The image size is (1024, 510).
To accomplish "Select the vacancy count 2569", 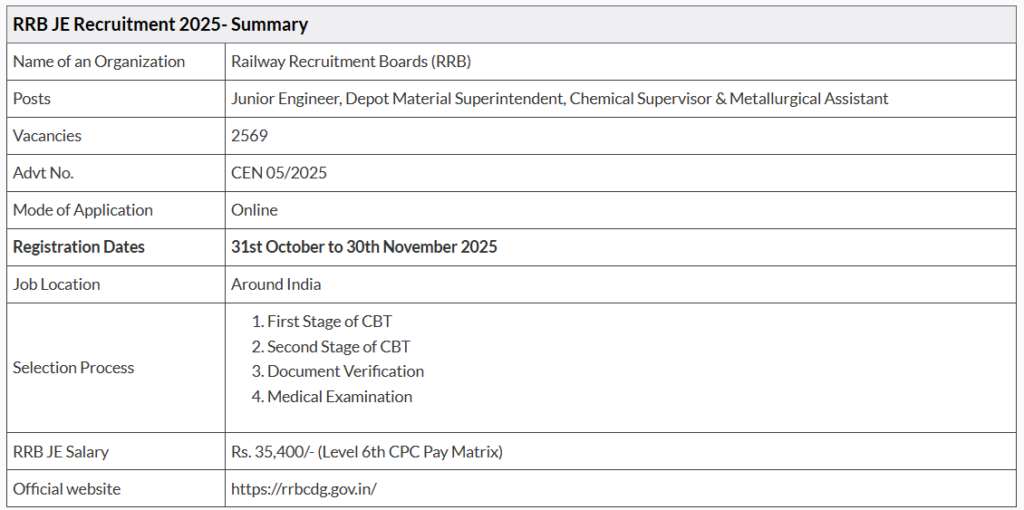I will 249,135.
